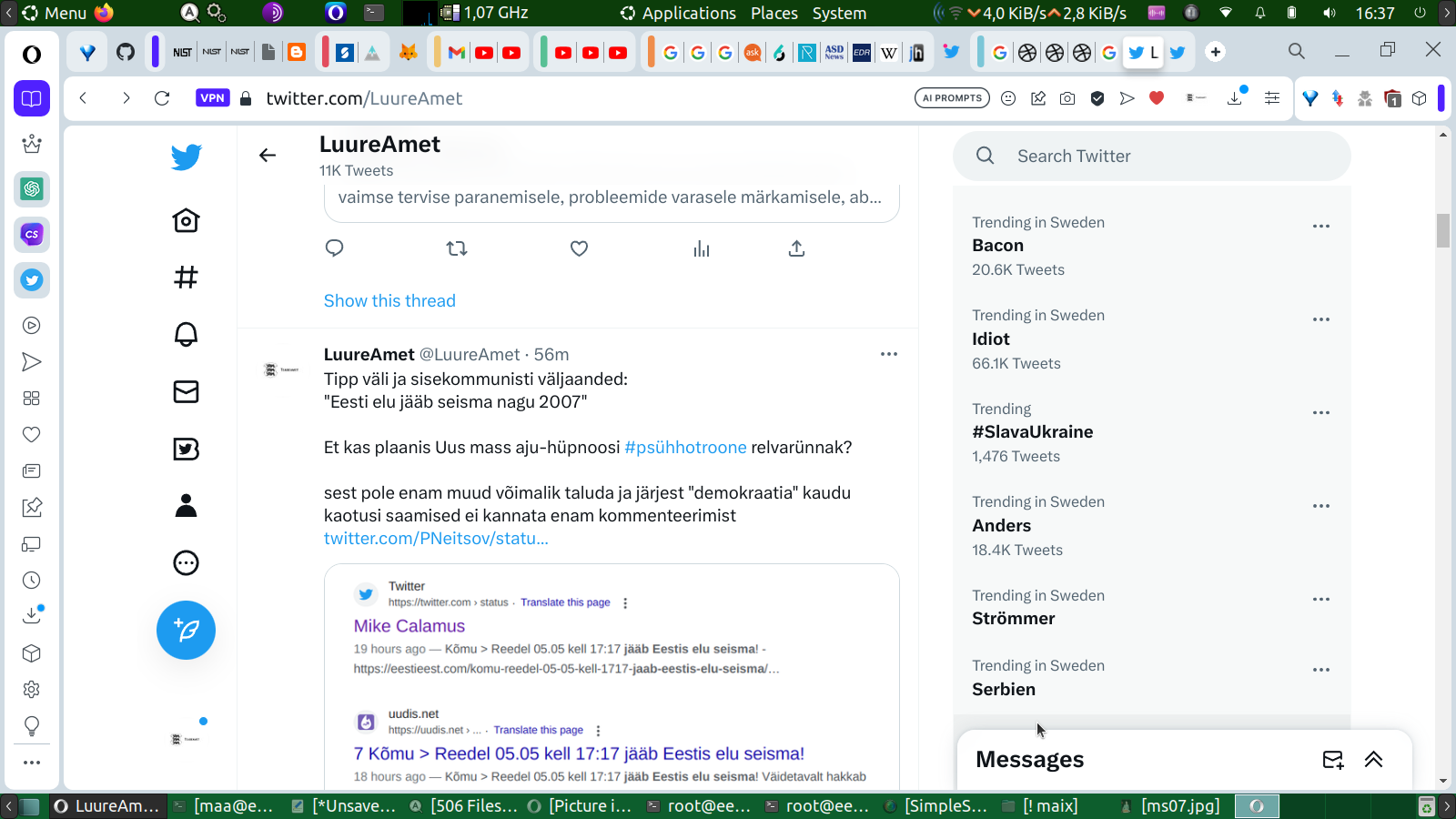The height and width of the screenshot is (819, 1456).
Task: Switch to the GitHub tab
Action: 126,53
